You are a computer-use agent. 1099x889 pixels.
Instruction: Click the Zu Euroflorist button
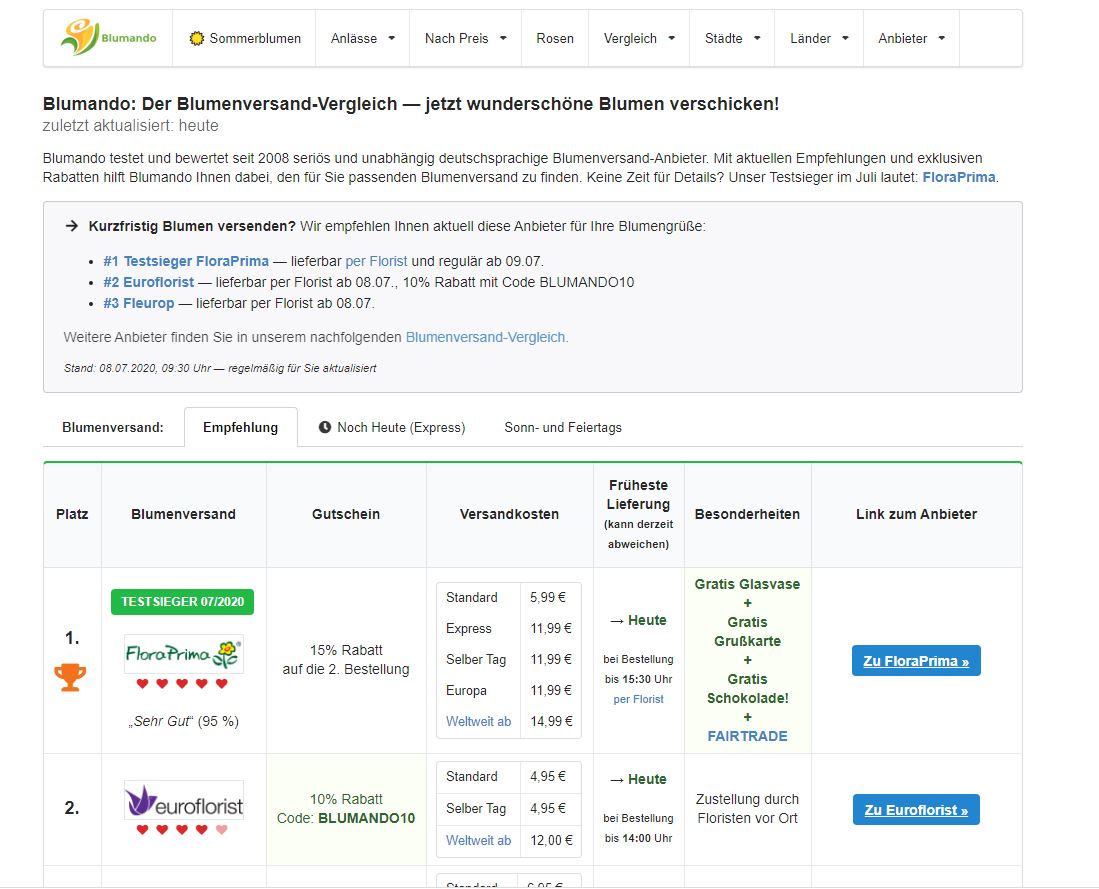pos(916,810)
